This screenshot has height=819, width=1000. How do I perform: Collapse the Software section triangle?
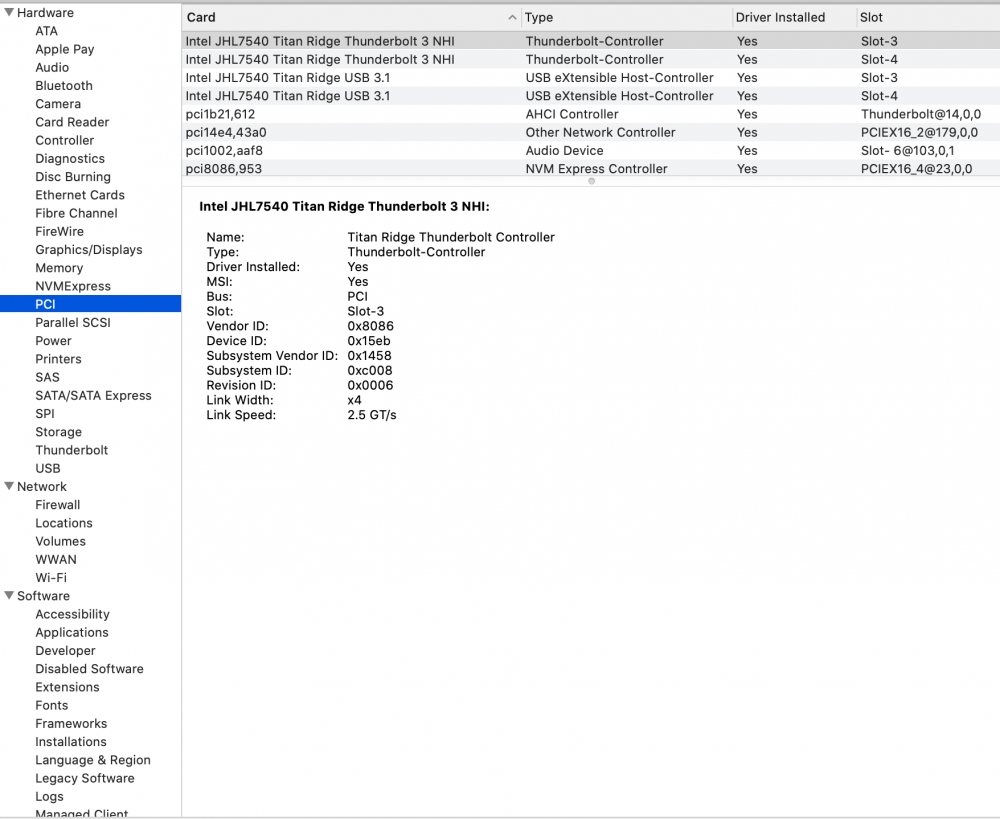point(9,595)
